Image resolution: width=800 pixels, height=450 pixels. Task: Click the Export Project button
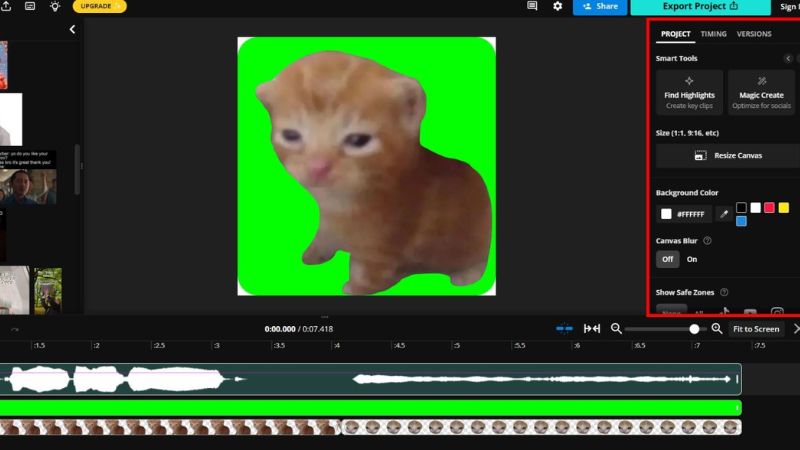[700, 6]
